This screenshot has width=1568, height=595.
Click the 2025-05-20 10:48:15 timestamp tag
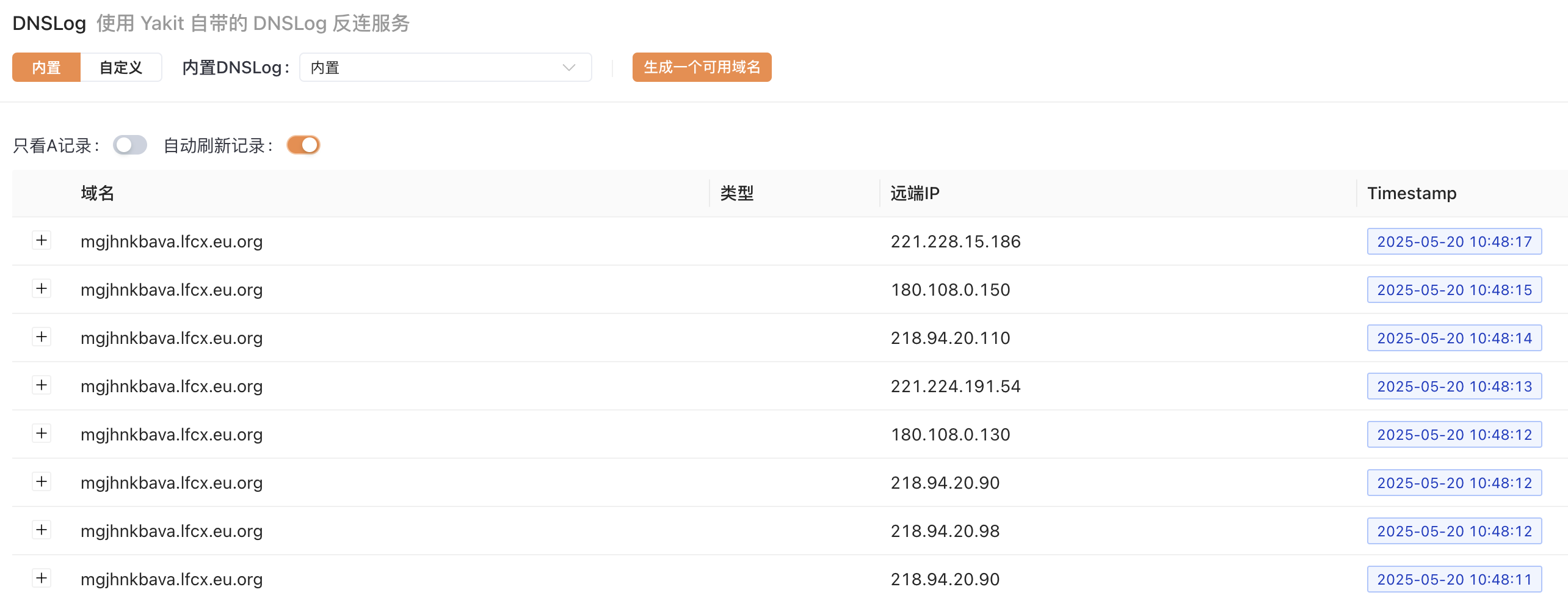(x=1454, y=290)
